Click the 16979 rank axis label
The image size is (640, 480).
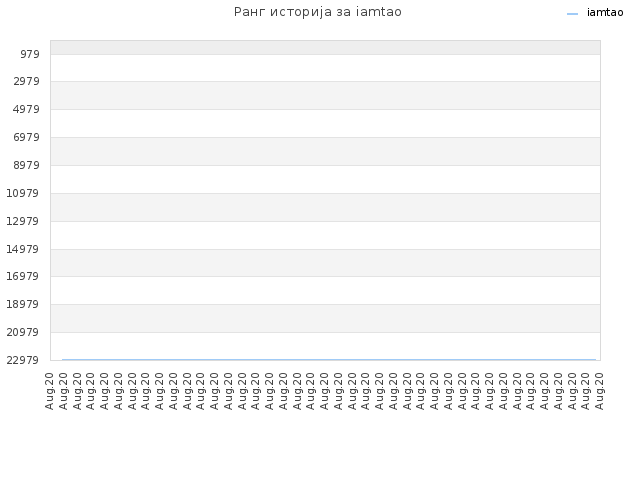click(22, 276)
